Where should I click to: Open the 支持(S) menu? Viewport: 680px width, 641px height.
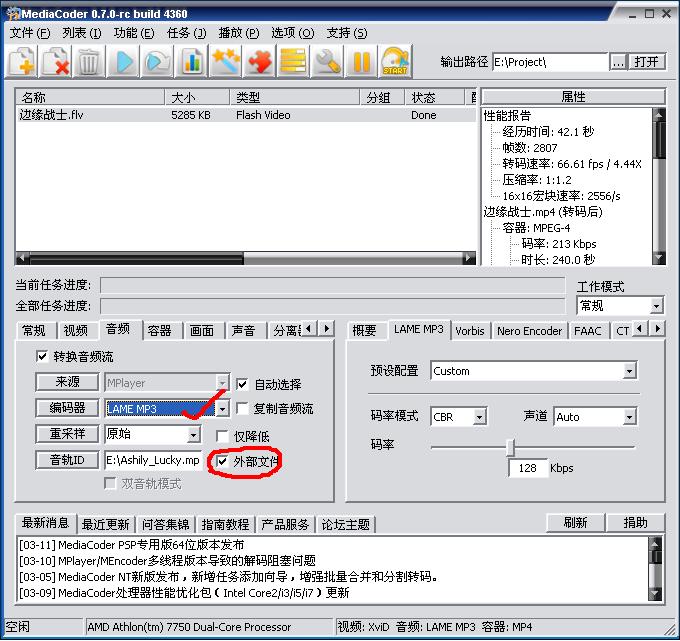347,33
